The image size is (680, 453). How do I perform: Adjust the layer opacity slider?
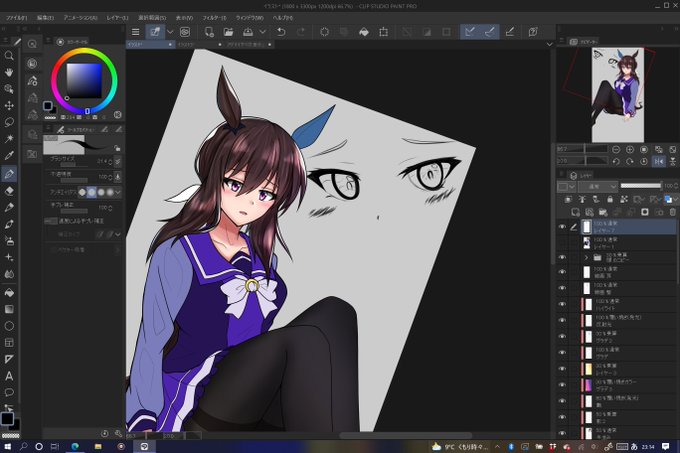[641, 186]
